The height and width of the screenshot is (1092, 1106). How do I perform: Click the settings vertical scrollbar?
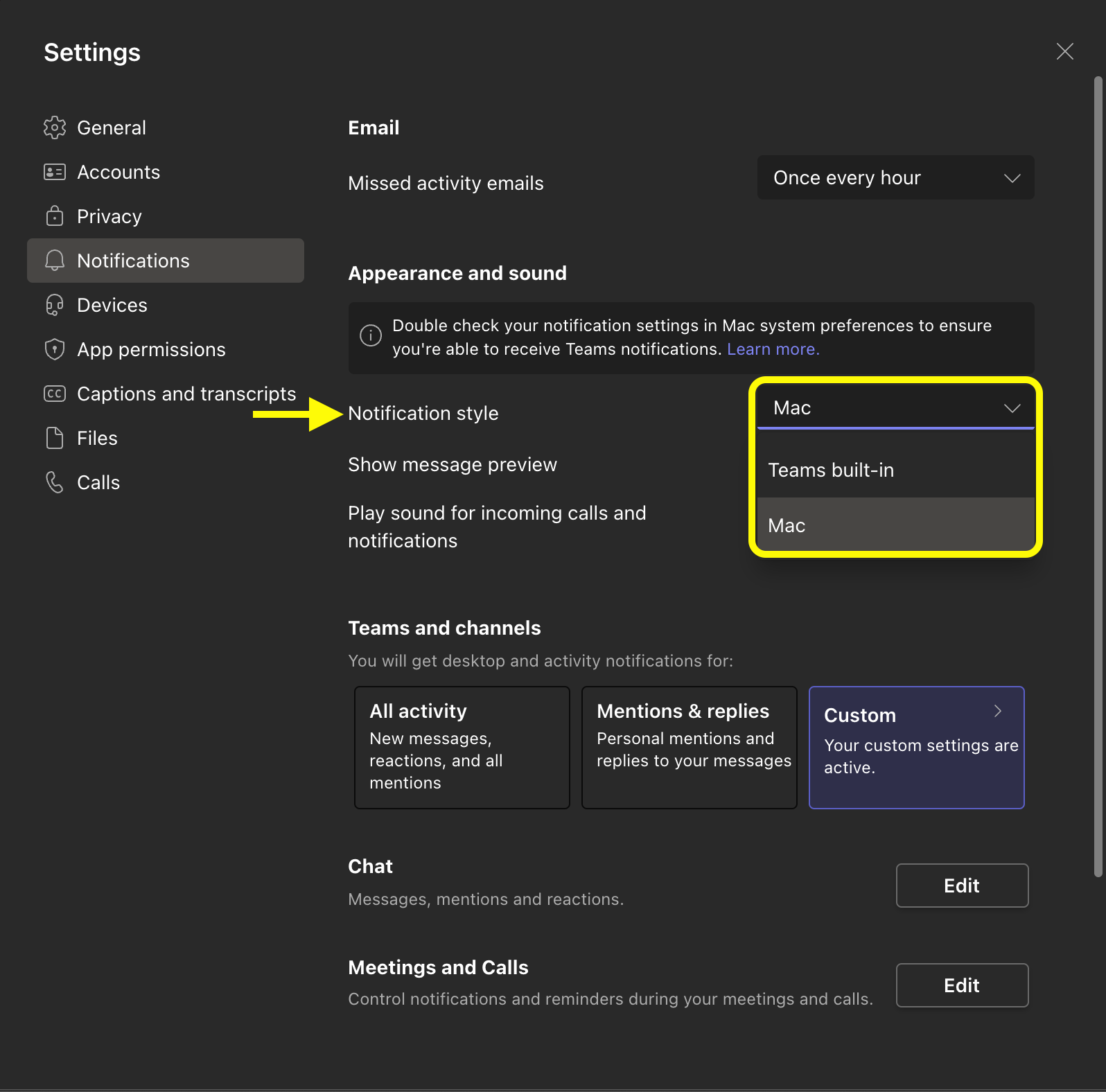(1098, 477)
